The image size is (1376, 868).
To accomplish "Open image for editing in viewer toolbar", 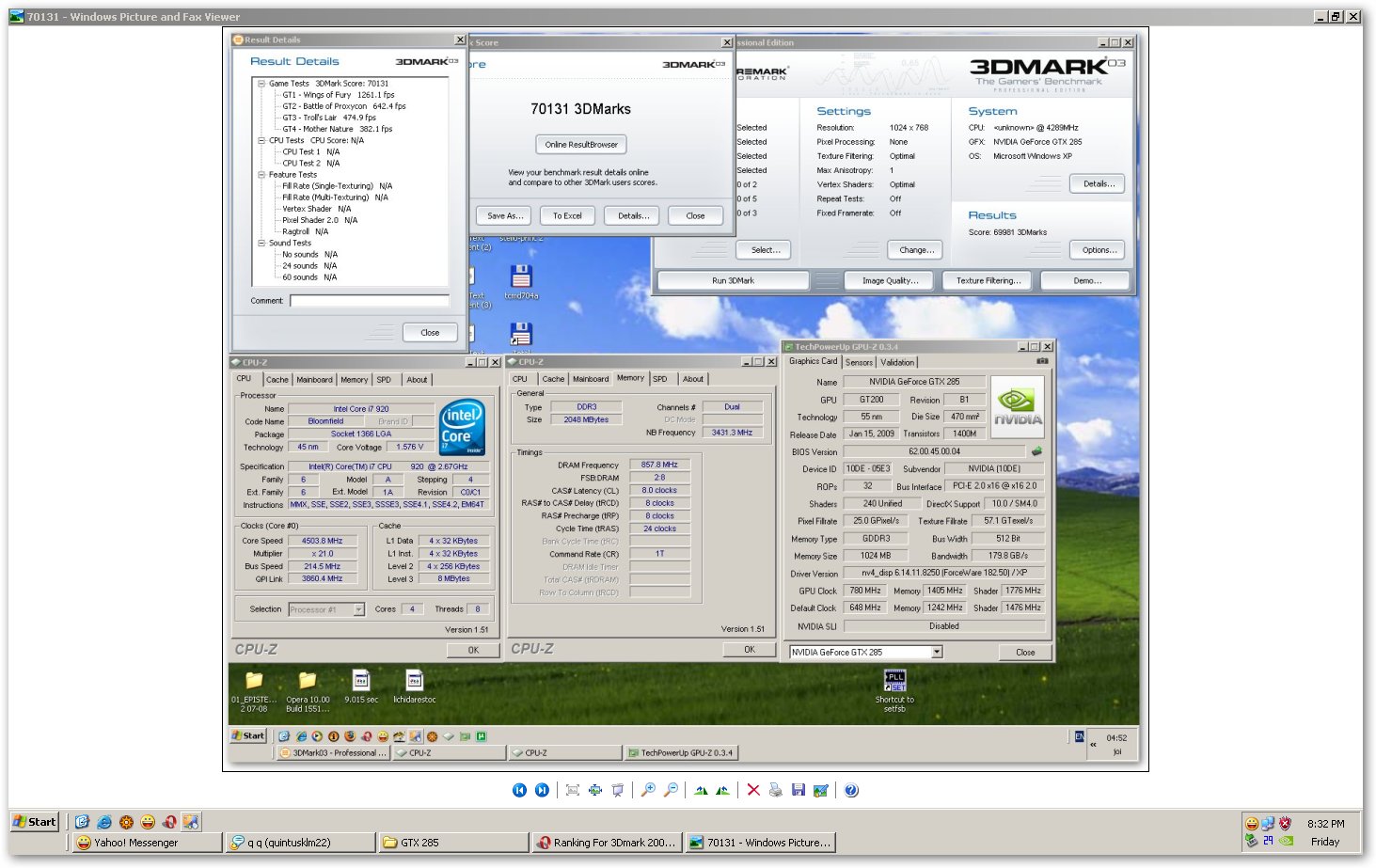I will [820, 790].
